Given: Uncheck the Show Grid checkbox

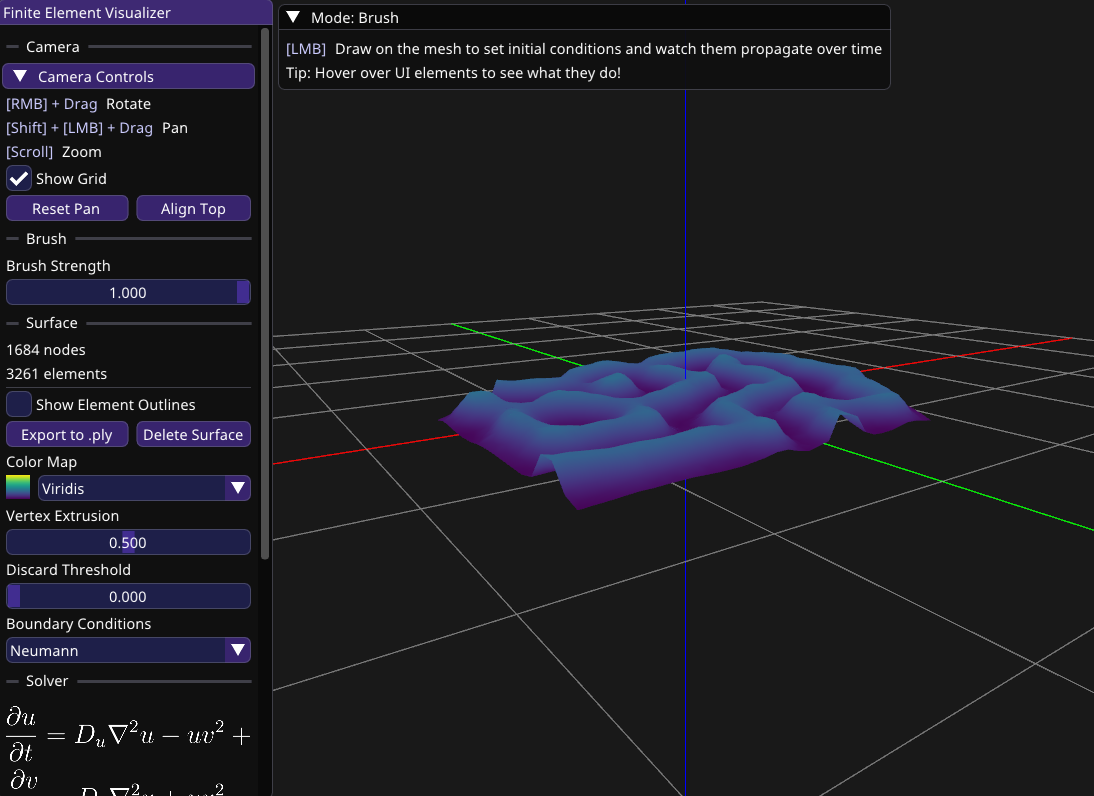Looking at the screenshot, I should coord(19,179).
